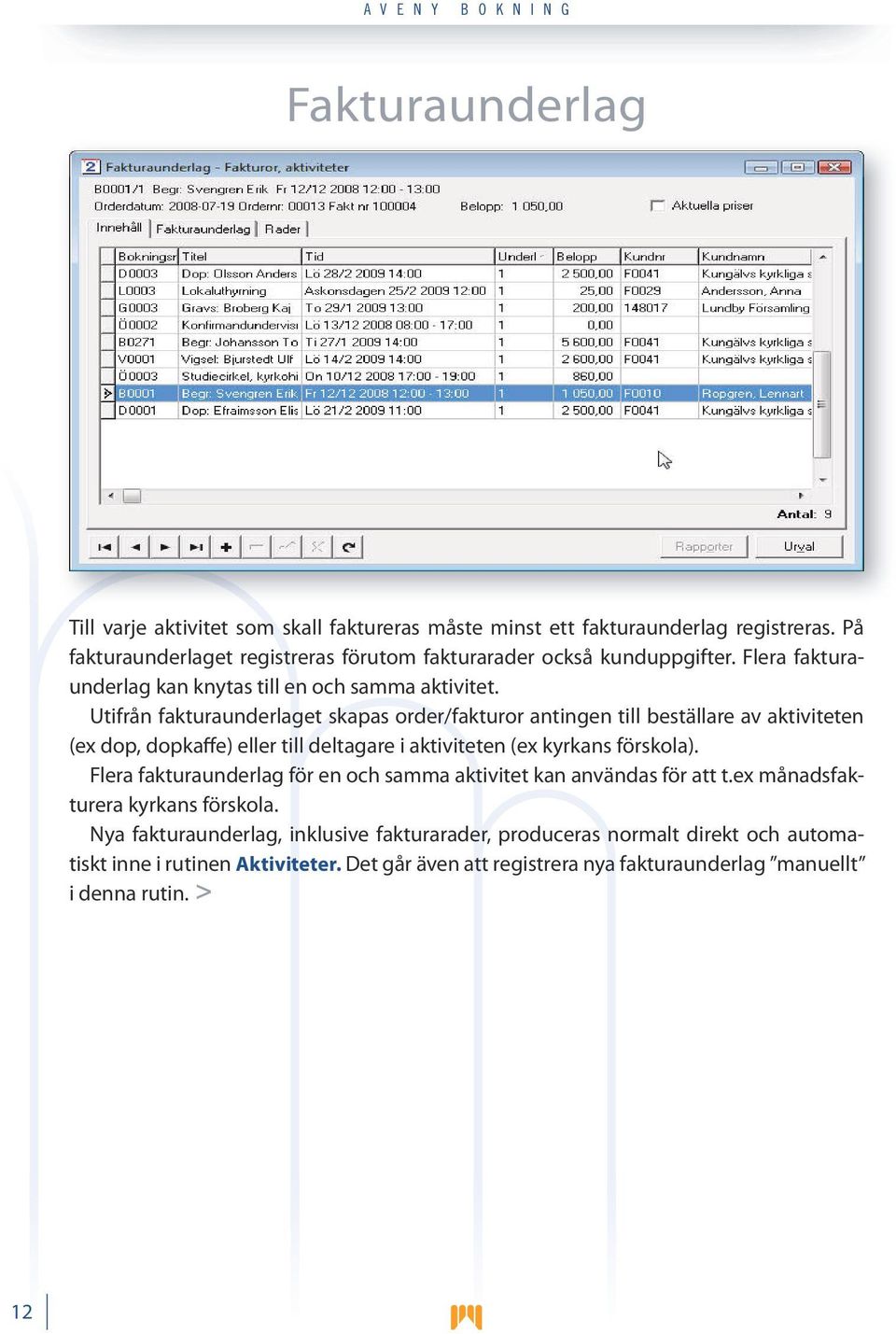Click the window's '2' application icon
Screen dimensions: 896x1334
coord(91,167)
